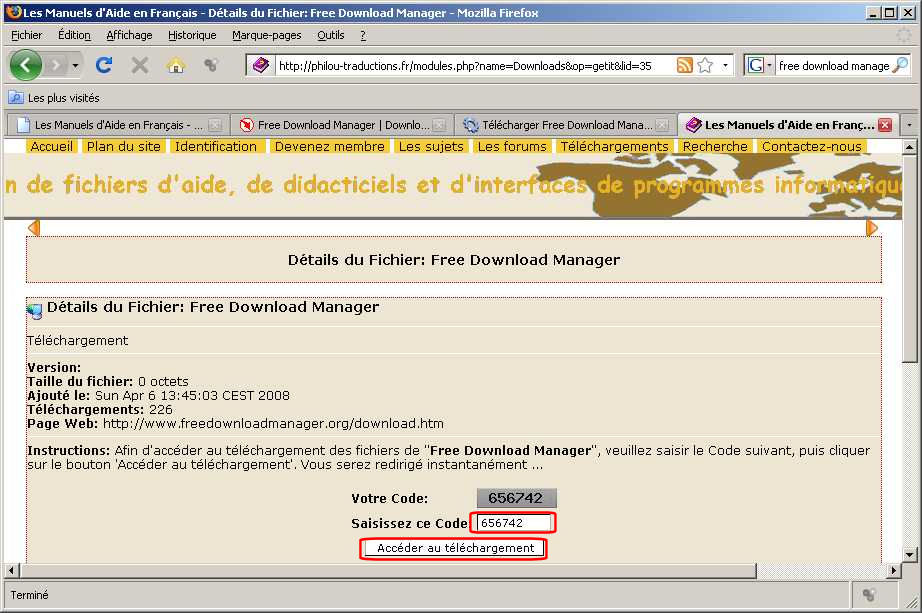
Task: Click the status bar icon at bottom right
Action: [x=868, y=595]
